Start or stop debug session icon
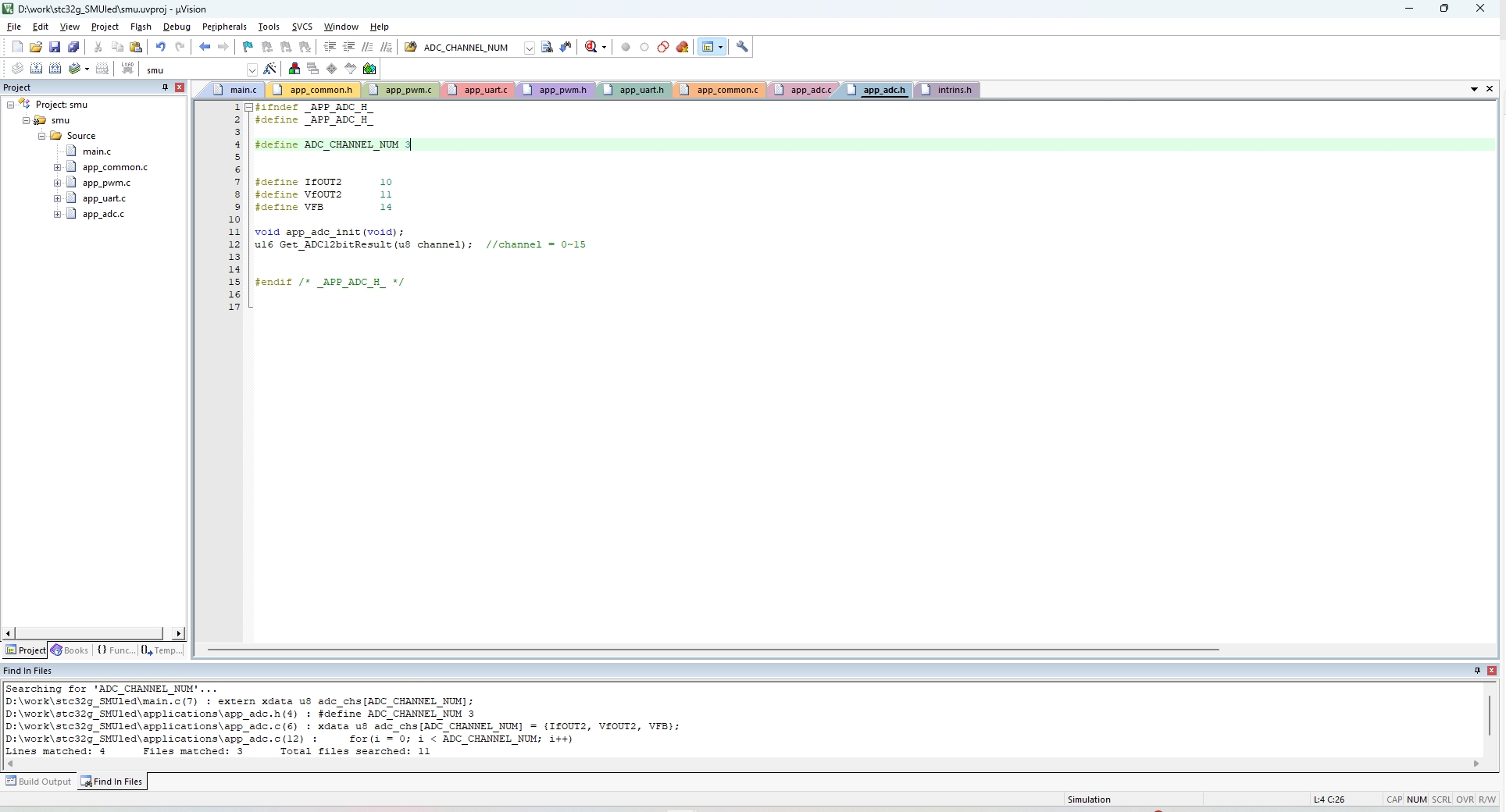 pos(591,47)
